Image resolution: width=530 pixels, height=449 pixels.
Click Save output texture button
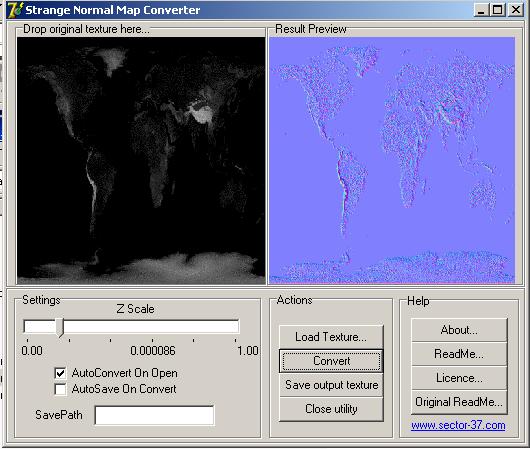coord(331,385)
